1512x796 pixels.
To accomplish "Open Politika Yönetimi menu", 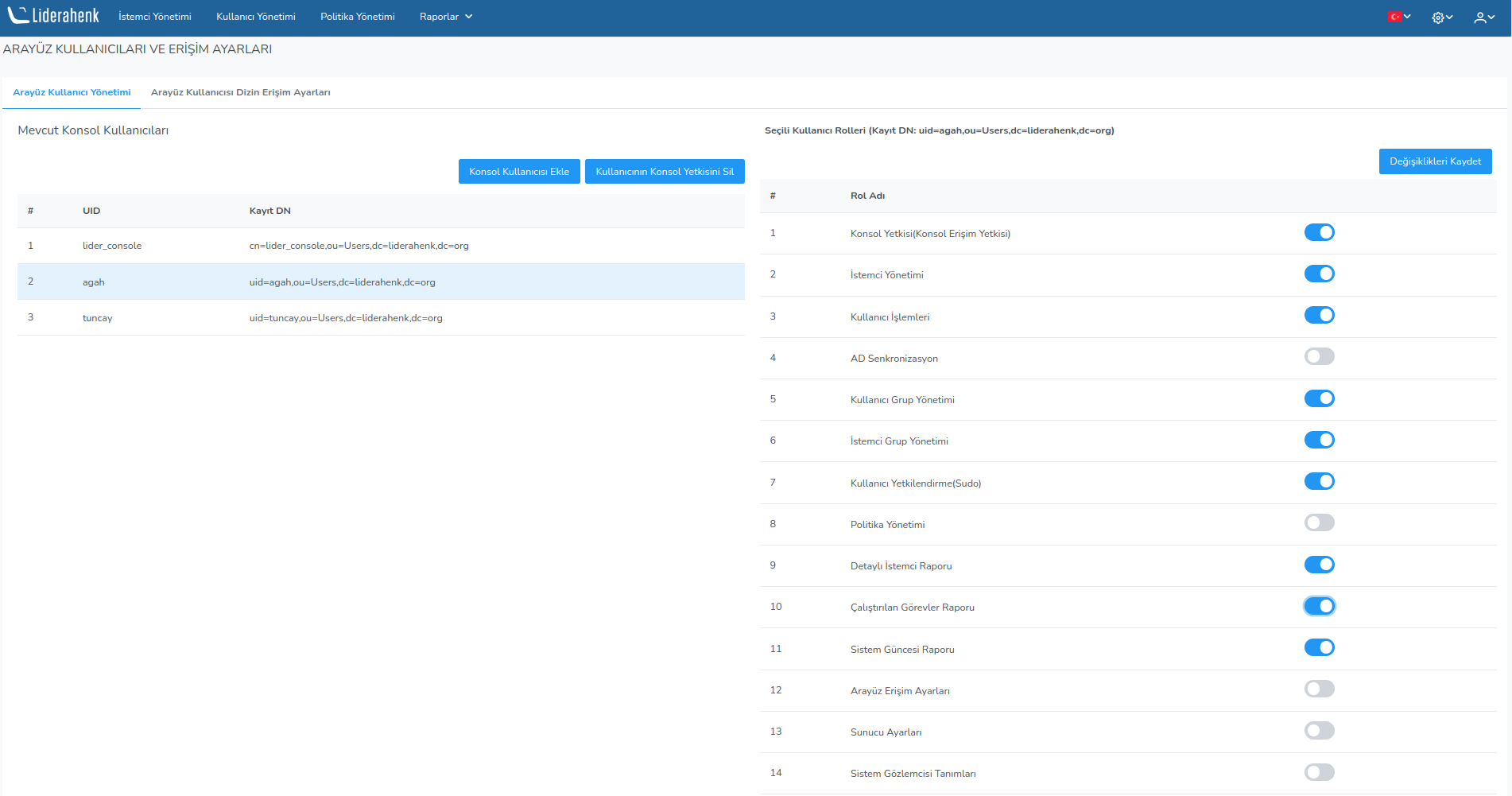I will (x=358, y=17).
